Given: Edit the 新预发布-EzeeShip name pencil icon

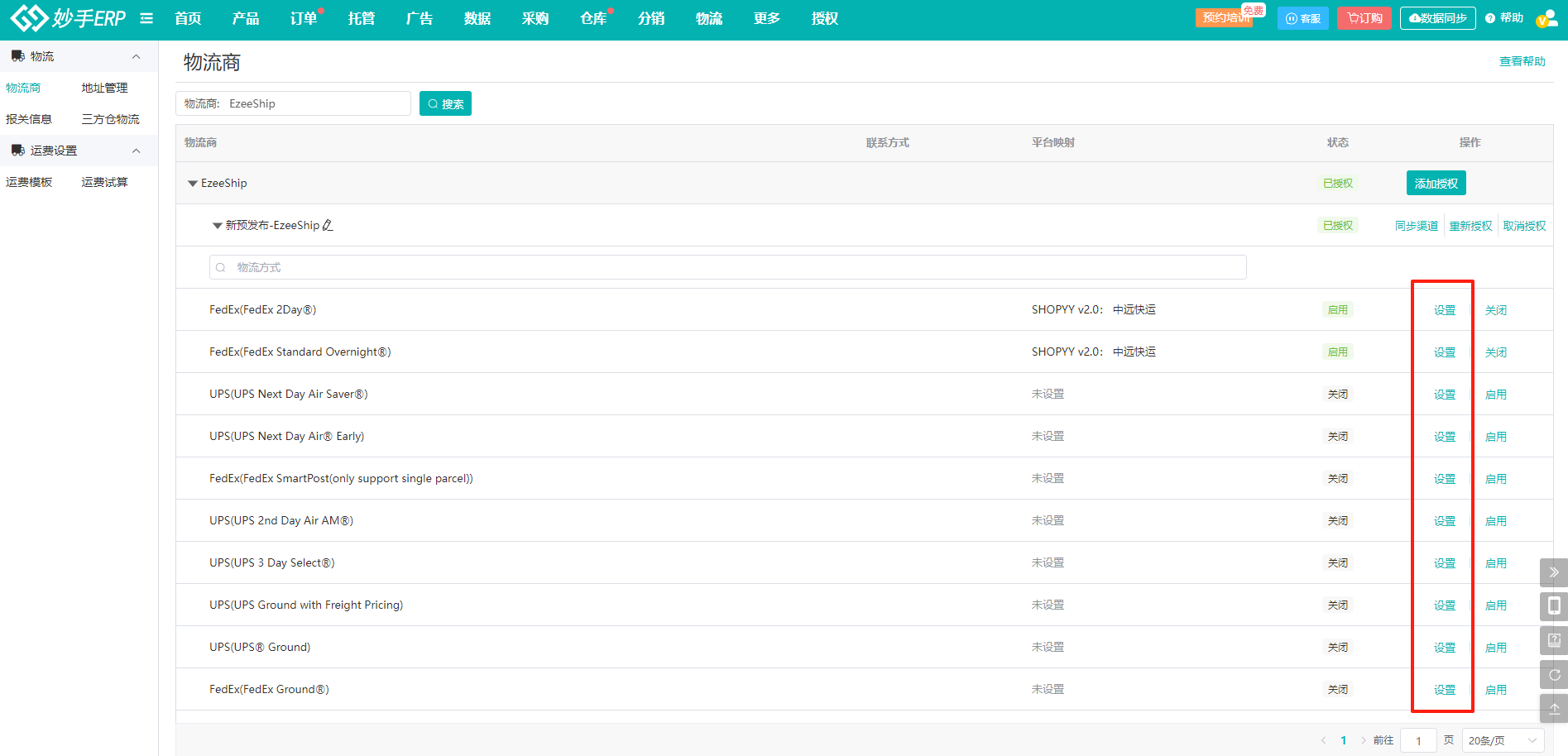Looking at the screenshot, I should (328, 225).
